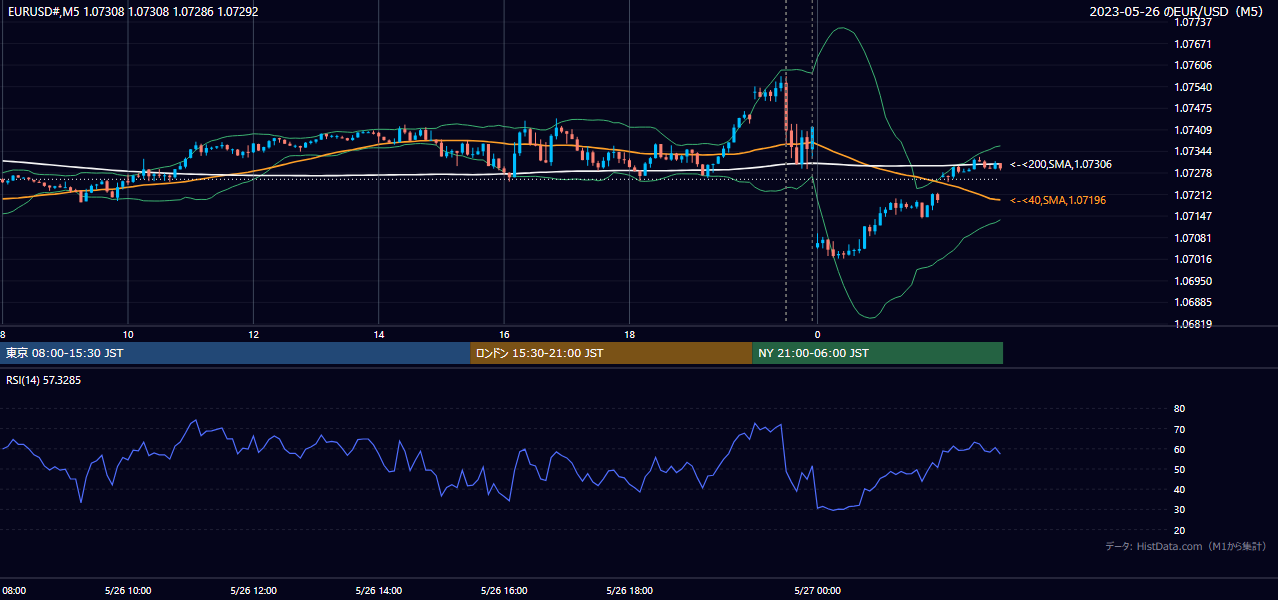Click the 5/26 16:00 time label
Image resolution: width=1278 pixels, height=600 pixels.
point(504,591)
